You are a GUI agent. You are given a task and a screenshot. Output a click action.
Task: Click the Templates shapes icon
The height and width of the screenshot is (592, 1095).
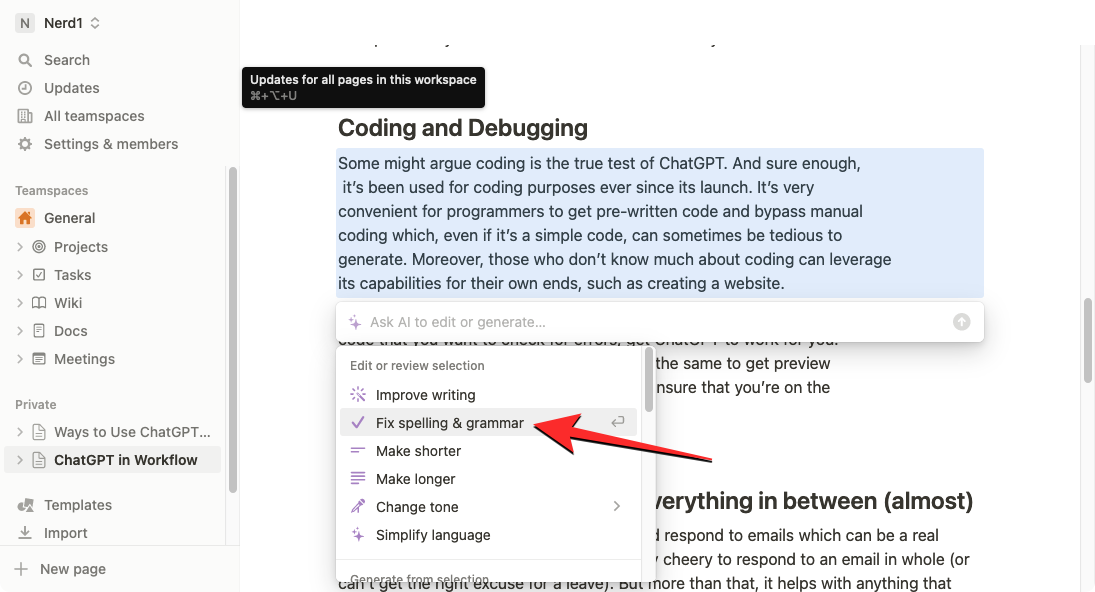(x=25, y=505)
